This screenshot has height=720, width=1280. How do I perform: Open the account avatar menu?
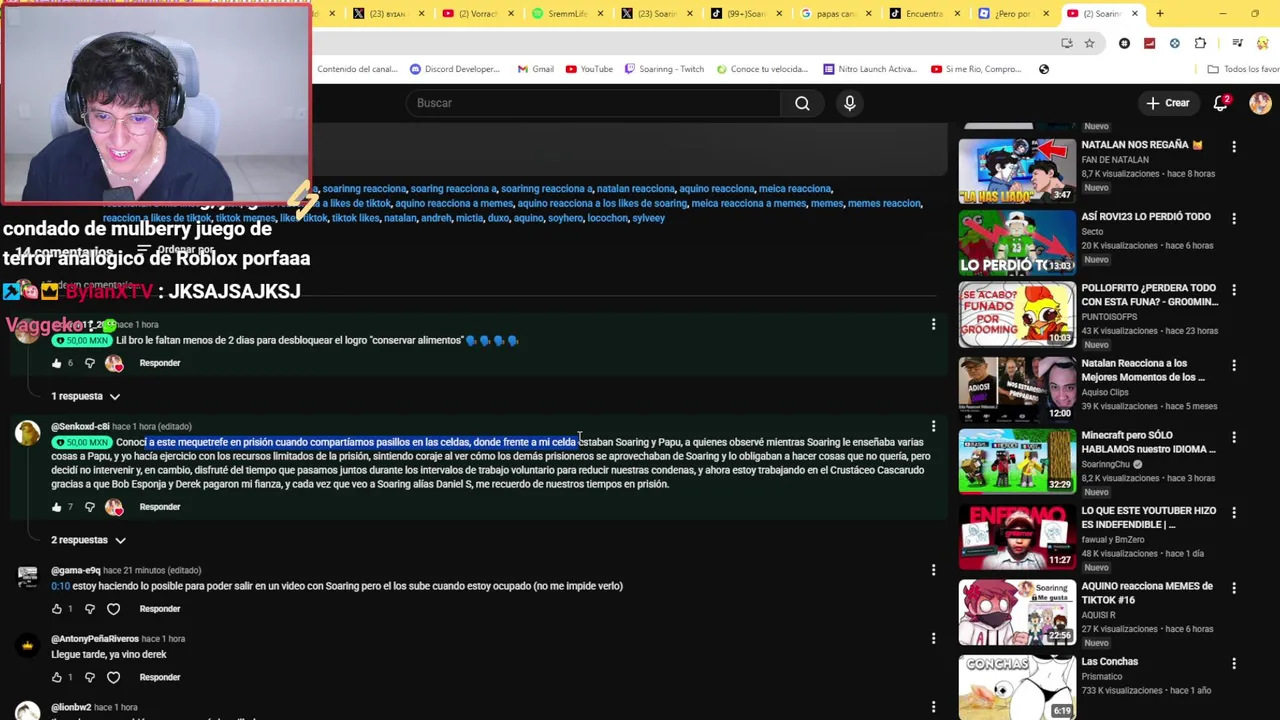click(1259, 103)
